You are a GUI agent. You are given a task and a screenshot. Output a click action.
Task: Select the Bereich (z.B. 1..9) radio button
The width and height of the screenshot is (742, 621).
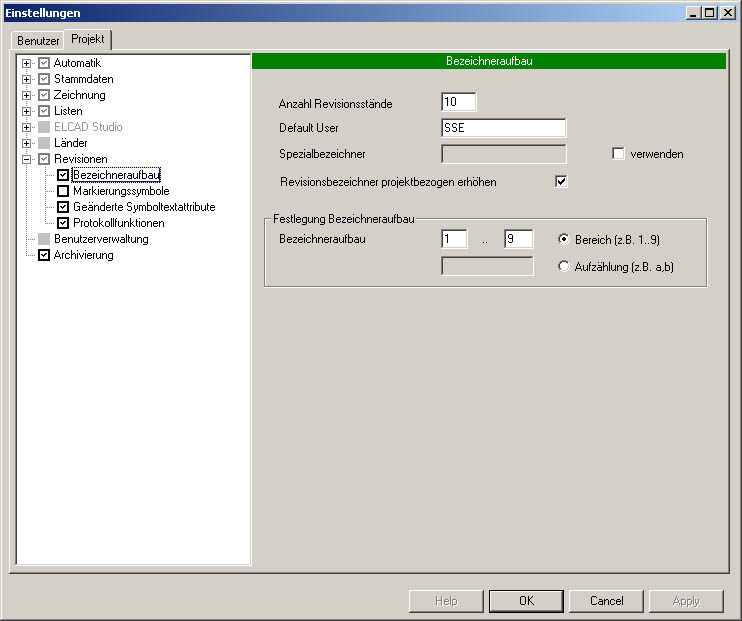point(564,240)
